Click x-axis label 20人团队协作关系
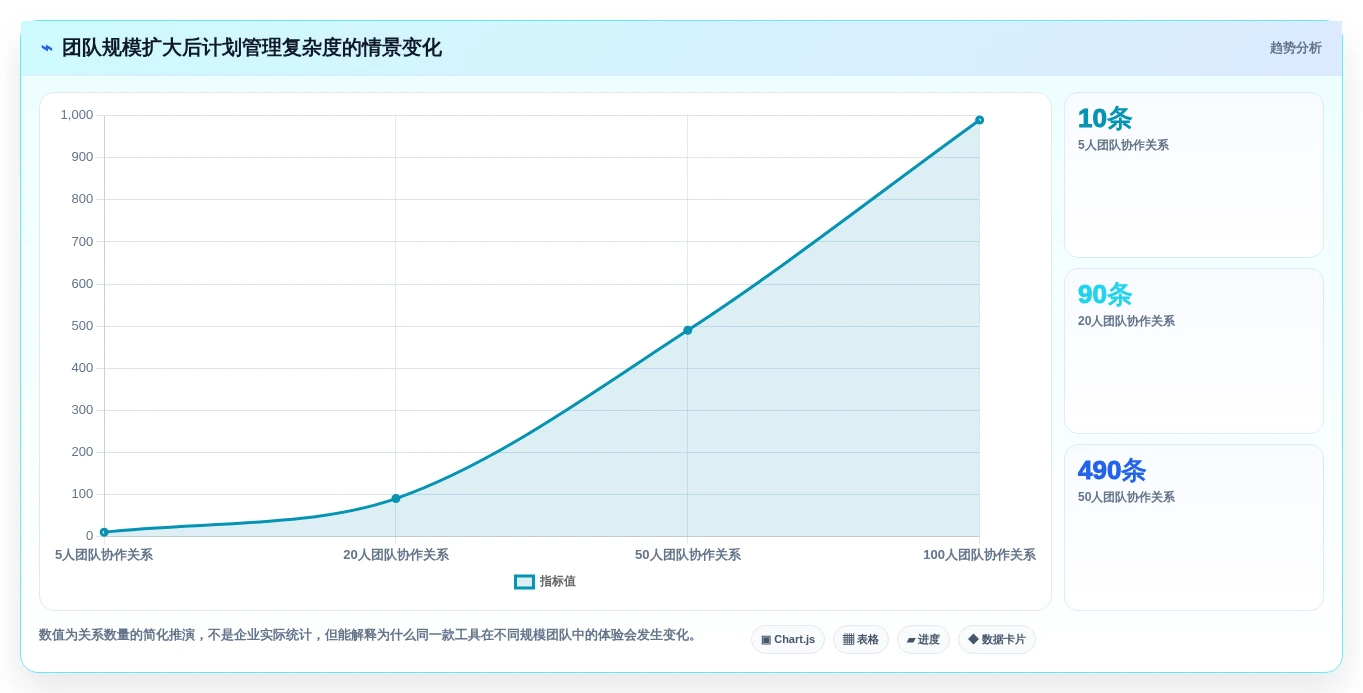The image size is (1363, 693). (x=396, y=555)
